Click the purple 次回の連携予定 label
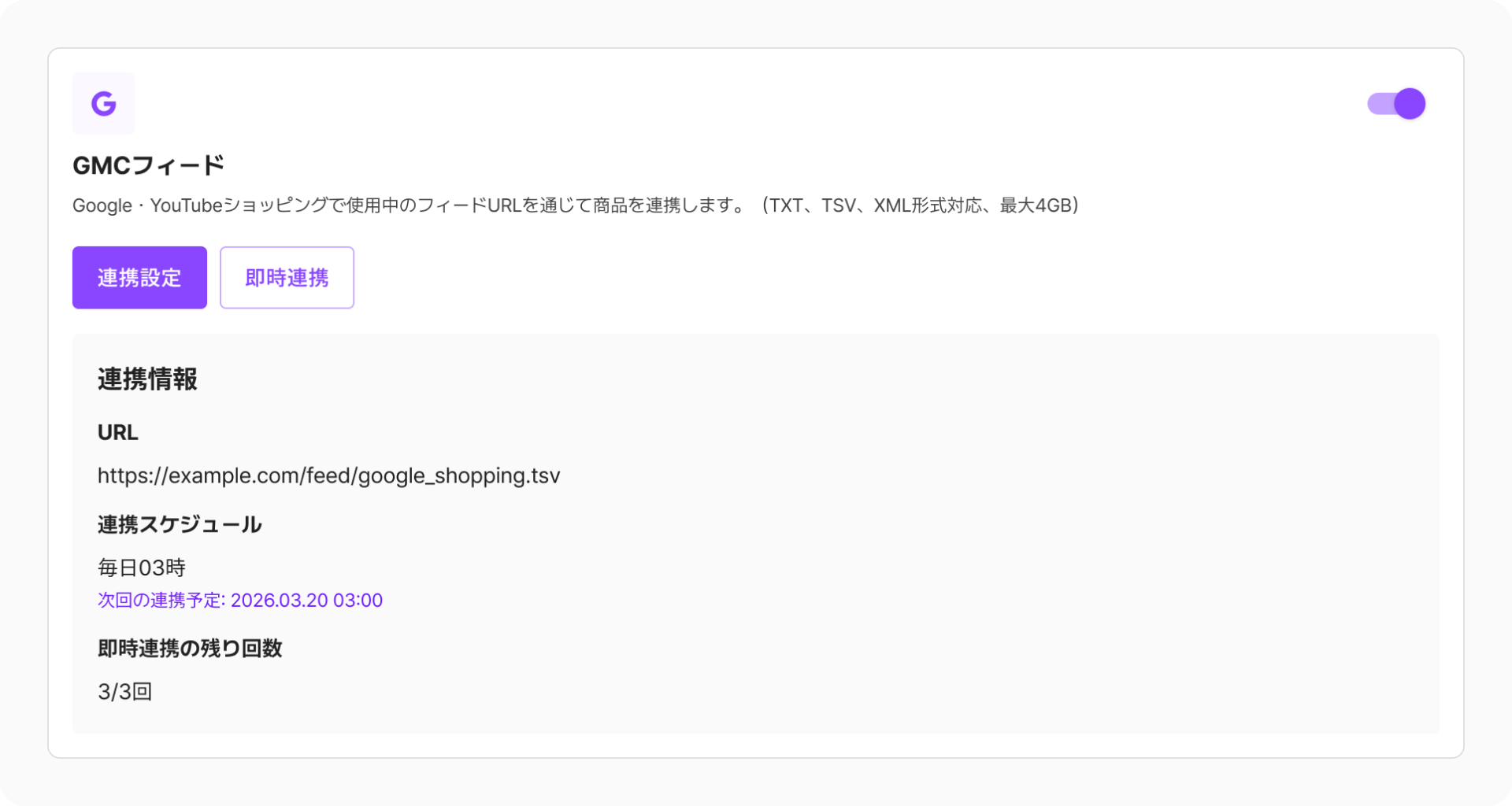The width and height of the screenshot is (1512, 806). [161, 601]
